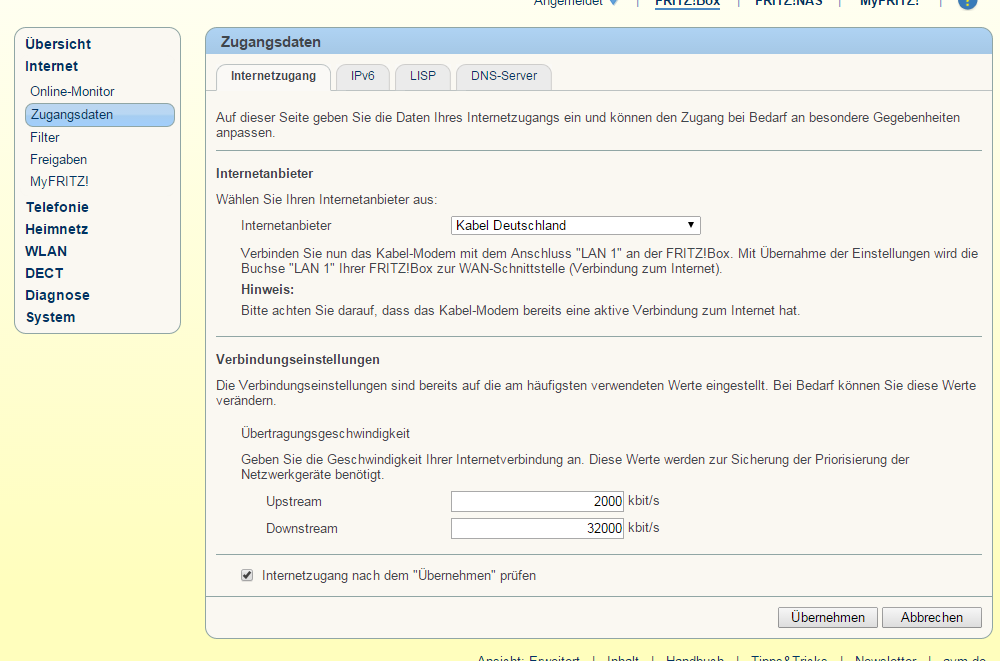Open the Internetanbieter dropdown showing Kabel Deutschland
1000x661 pixels.
tap(575, 225)
